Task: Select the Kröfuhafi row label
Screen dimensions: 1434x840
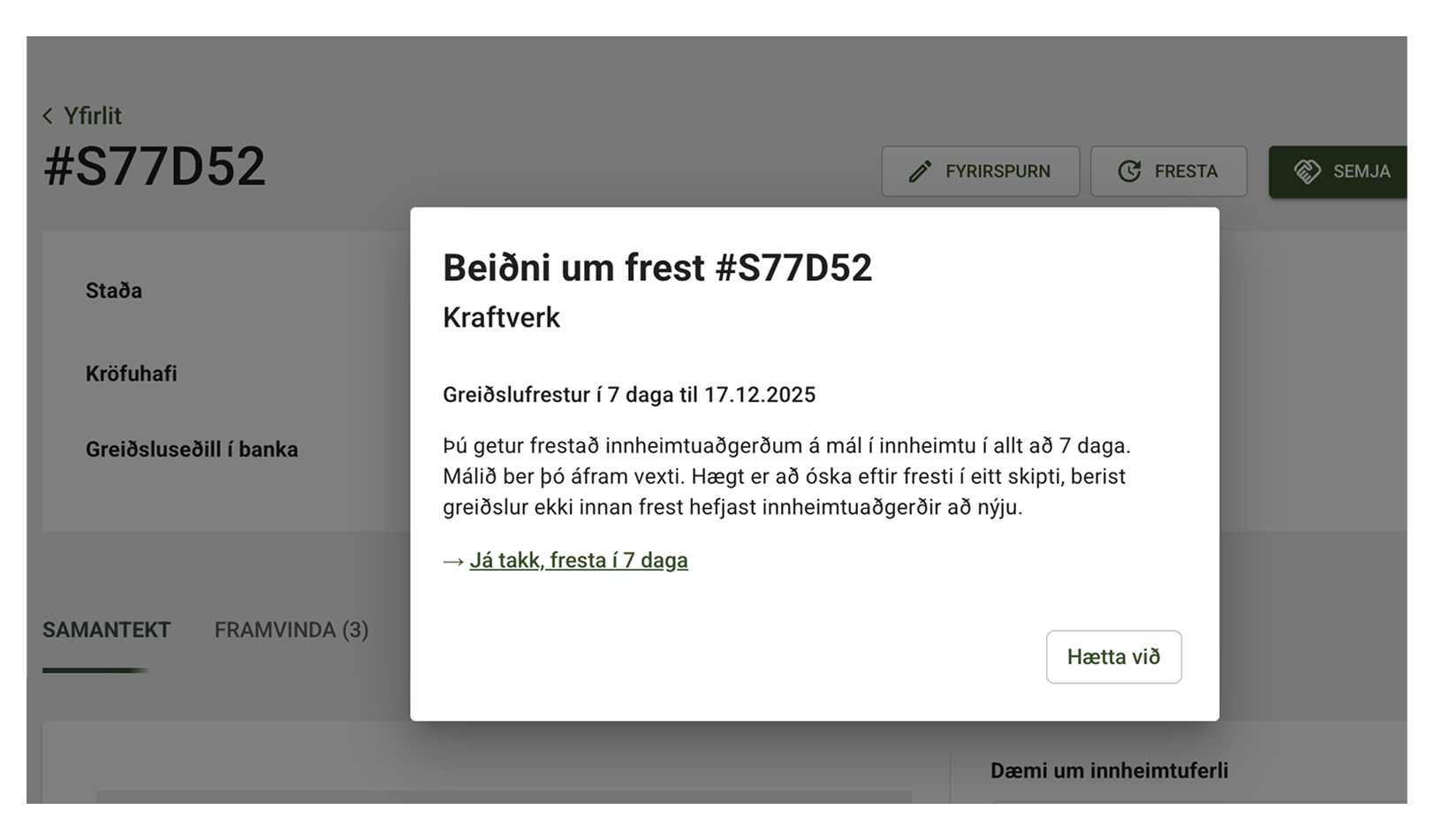Action: [132, 374]
